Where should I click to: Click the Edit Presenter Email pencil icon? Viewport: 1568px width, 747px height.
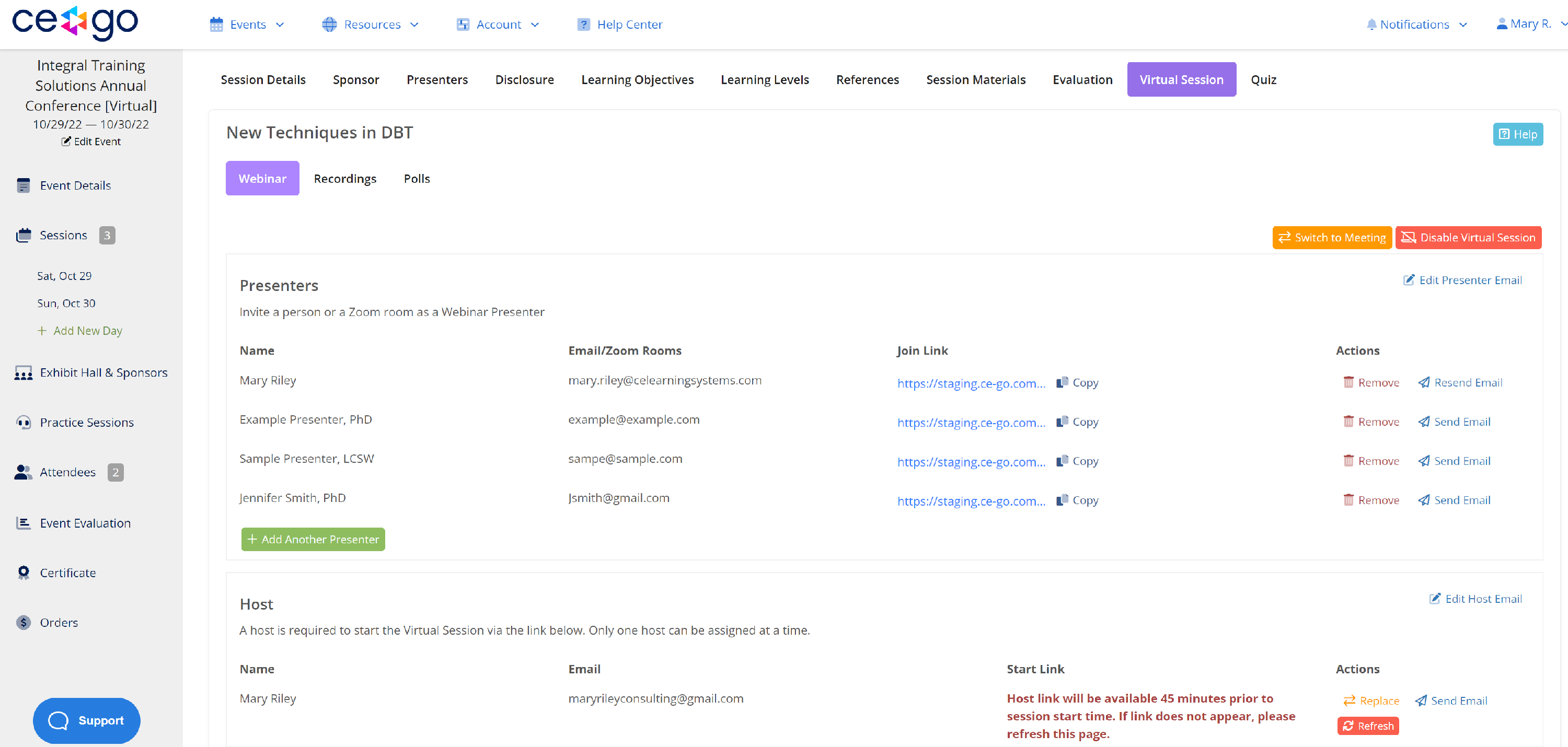coord(1409,280)
